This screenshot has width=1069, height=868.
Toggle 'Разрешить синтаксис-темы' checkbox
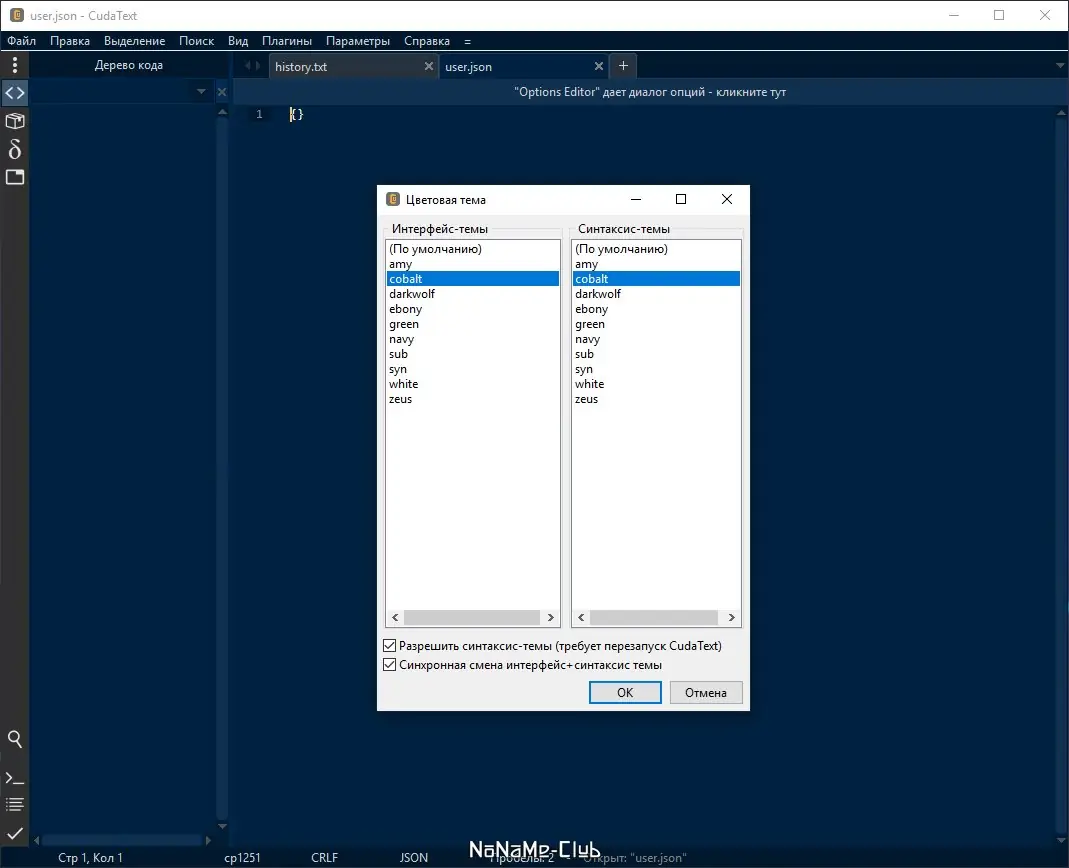pyautogui.click(x=389, y=646)
